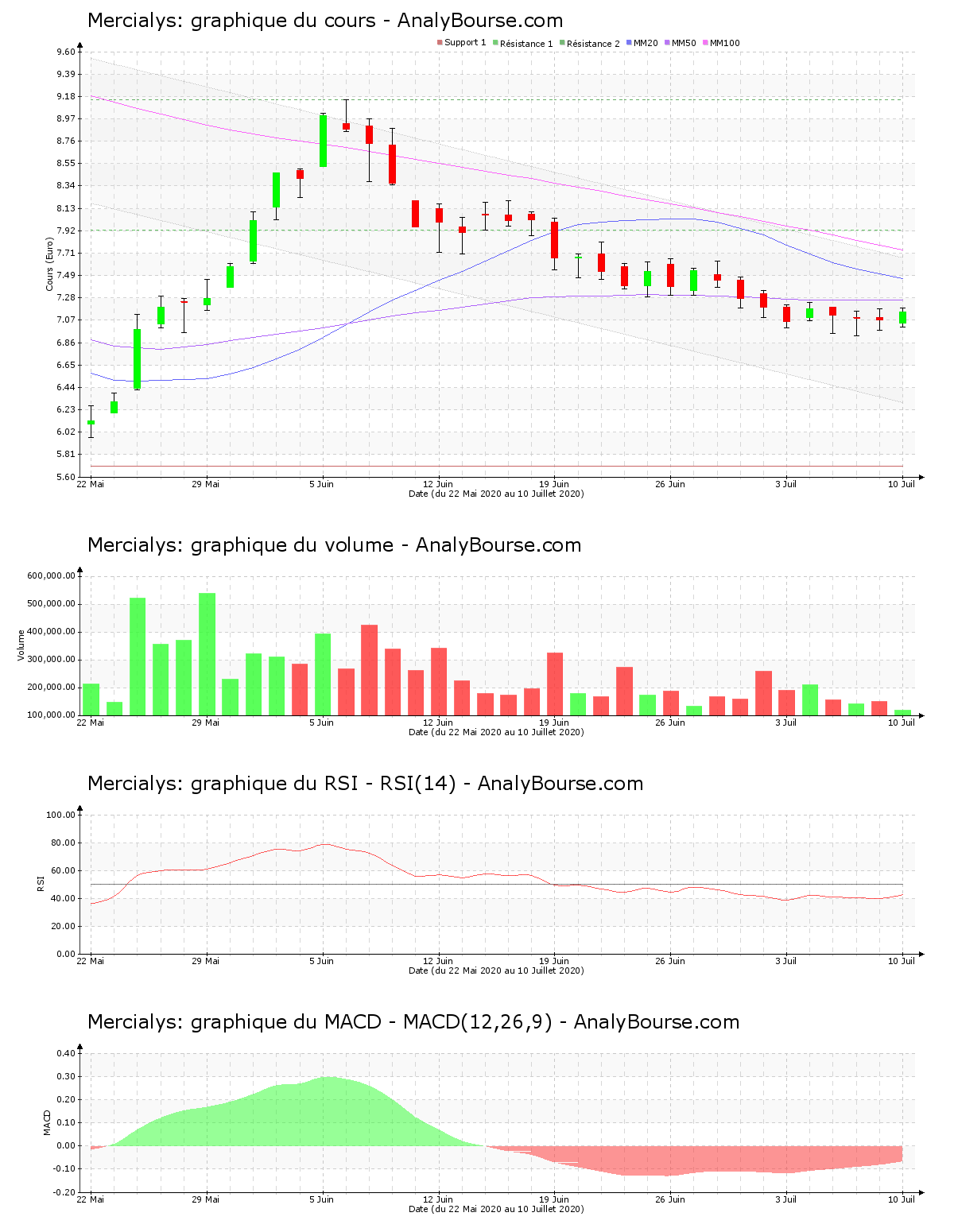Click the date range caption under volume chart
Image resolution: width=954 pixels, height=1232 pixels.
[x=496, y=732]
